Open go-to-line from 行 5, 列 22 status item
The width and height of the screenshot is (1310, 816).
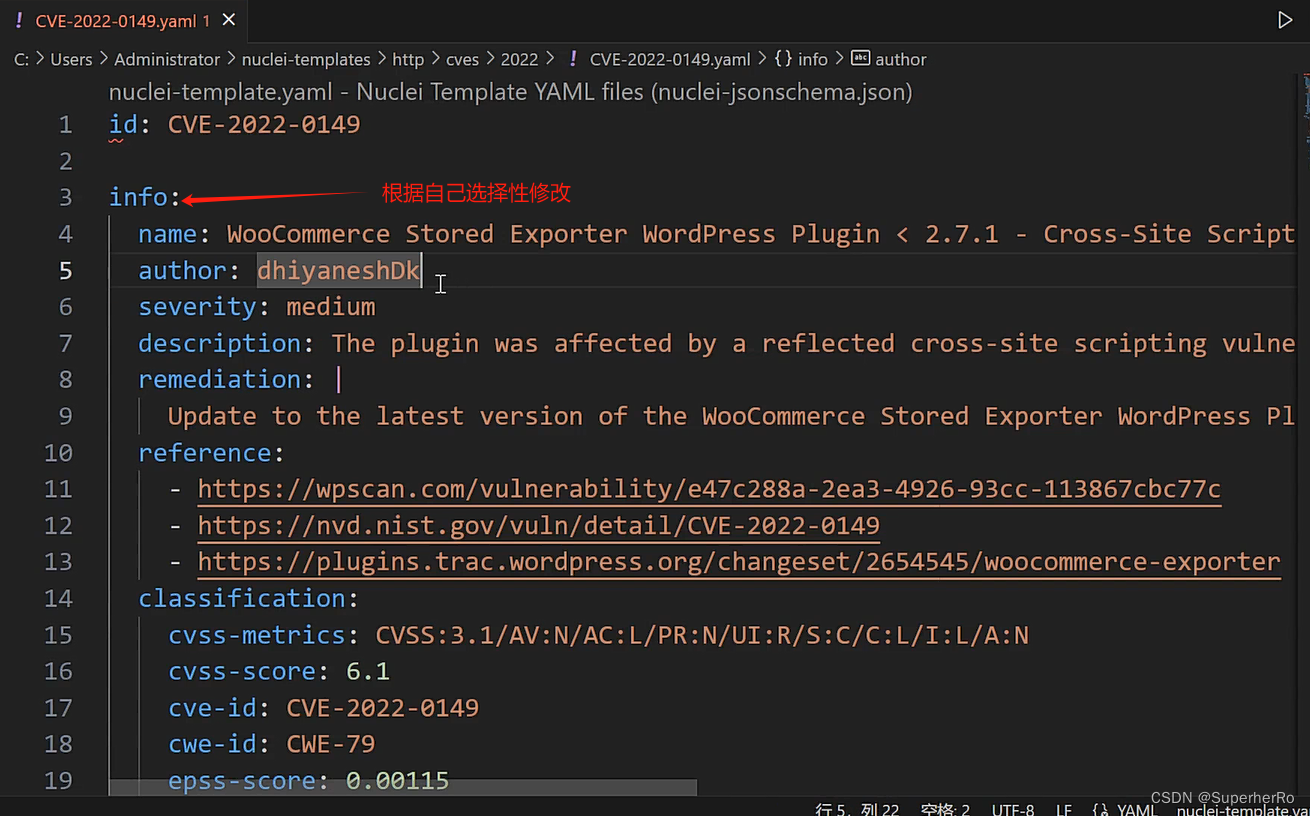857,809
